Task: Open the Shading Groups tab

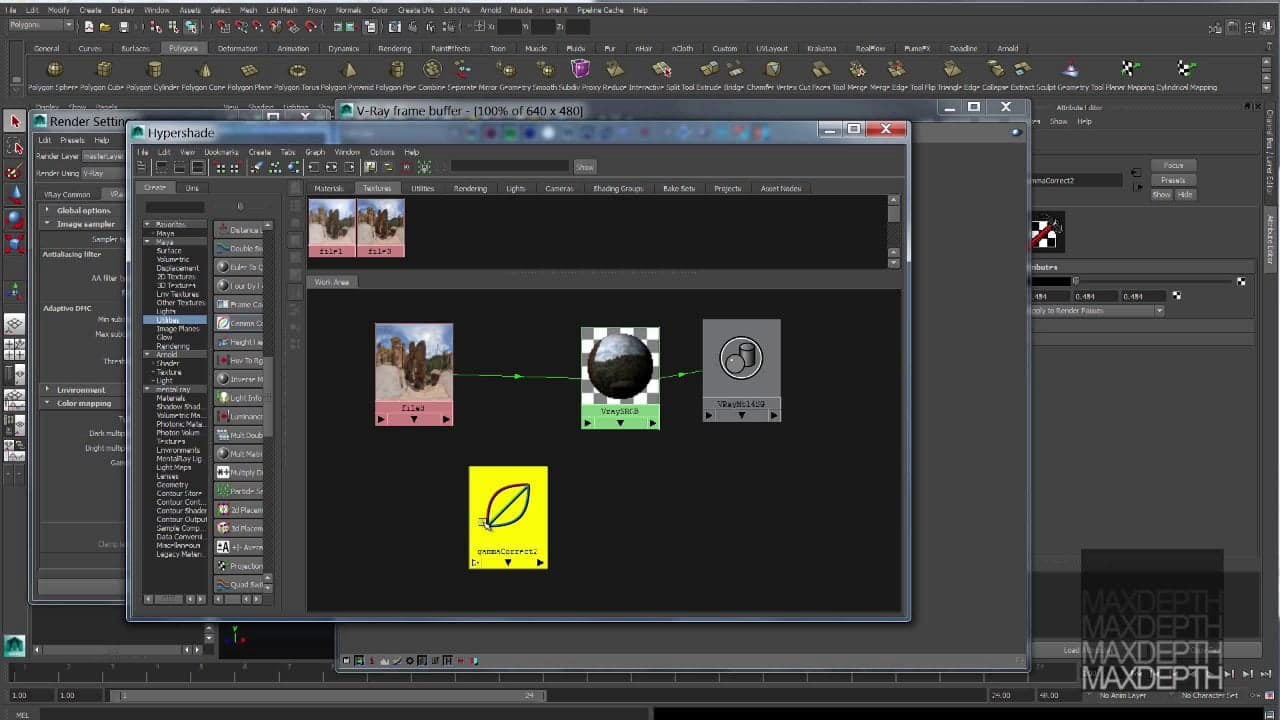Action: (618, 188)
